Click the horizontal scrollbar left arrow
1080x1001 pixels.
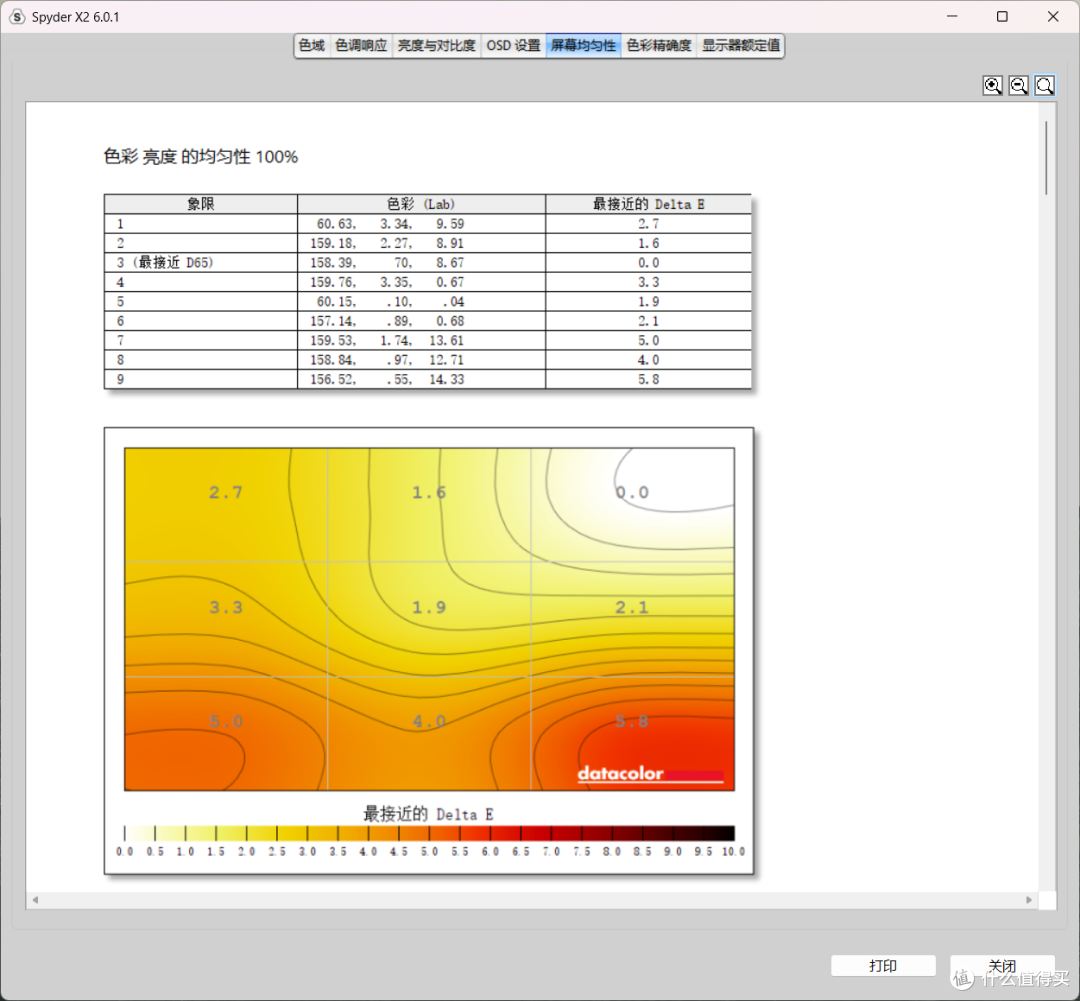coord(35,900)
